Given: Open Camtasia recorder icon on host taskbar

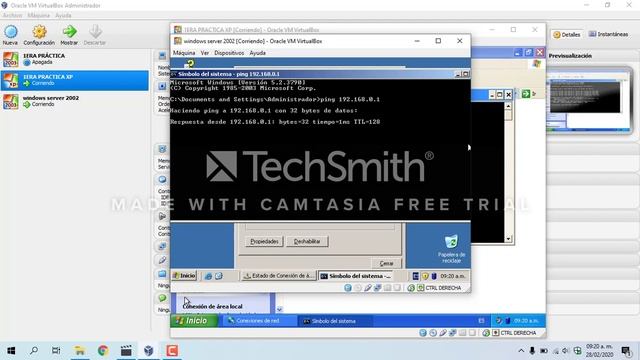Looking at the screenshot, I should 172,351.
